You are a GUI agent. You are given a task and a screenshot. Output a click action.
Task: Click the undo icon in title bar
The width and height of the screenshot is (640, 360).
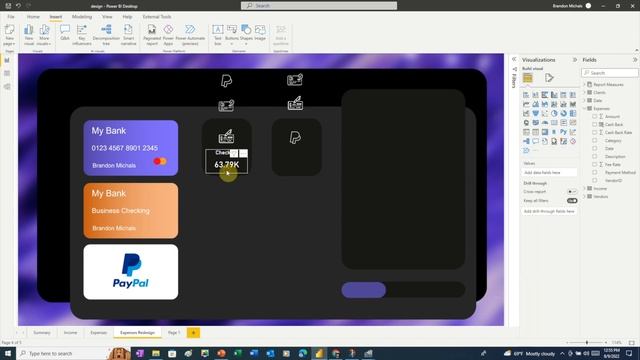(18, 6)
